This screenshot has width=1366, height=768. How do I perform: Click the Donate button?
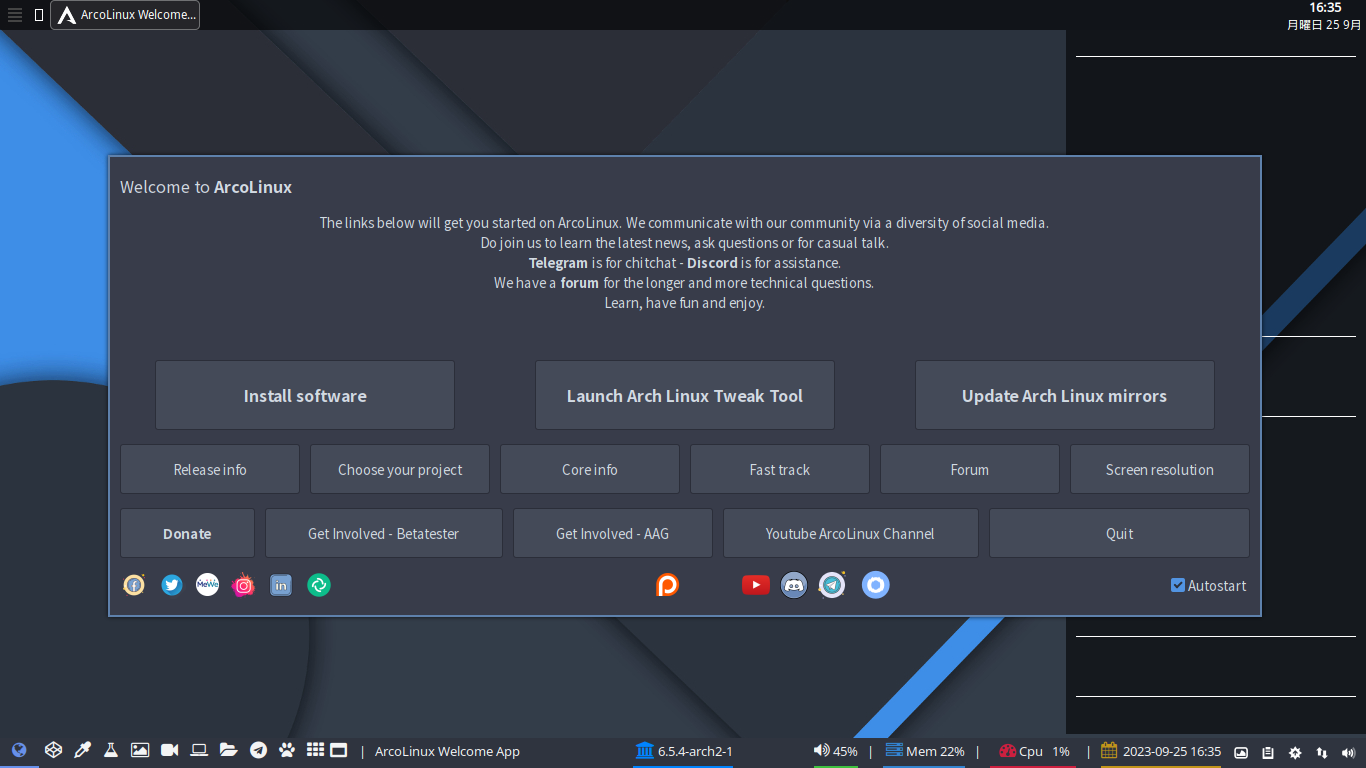(x=187, y=533)
